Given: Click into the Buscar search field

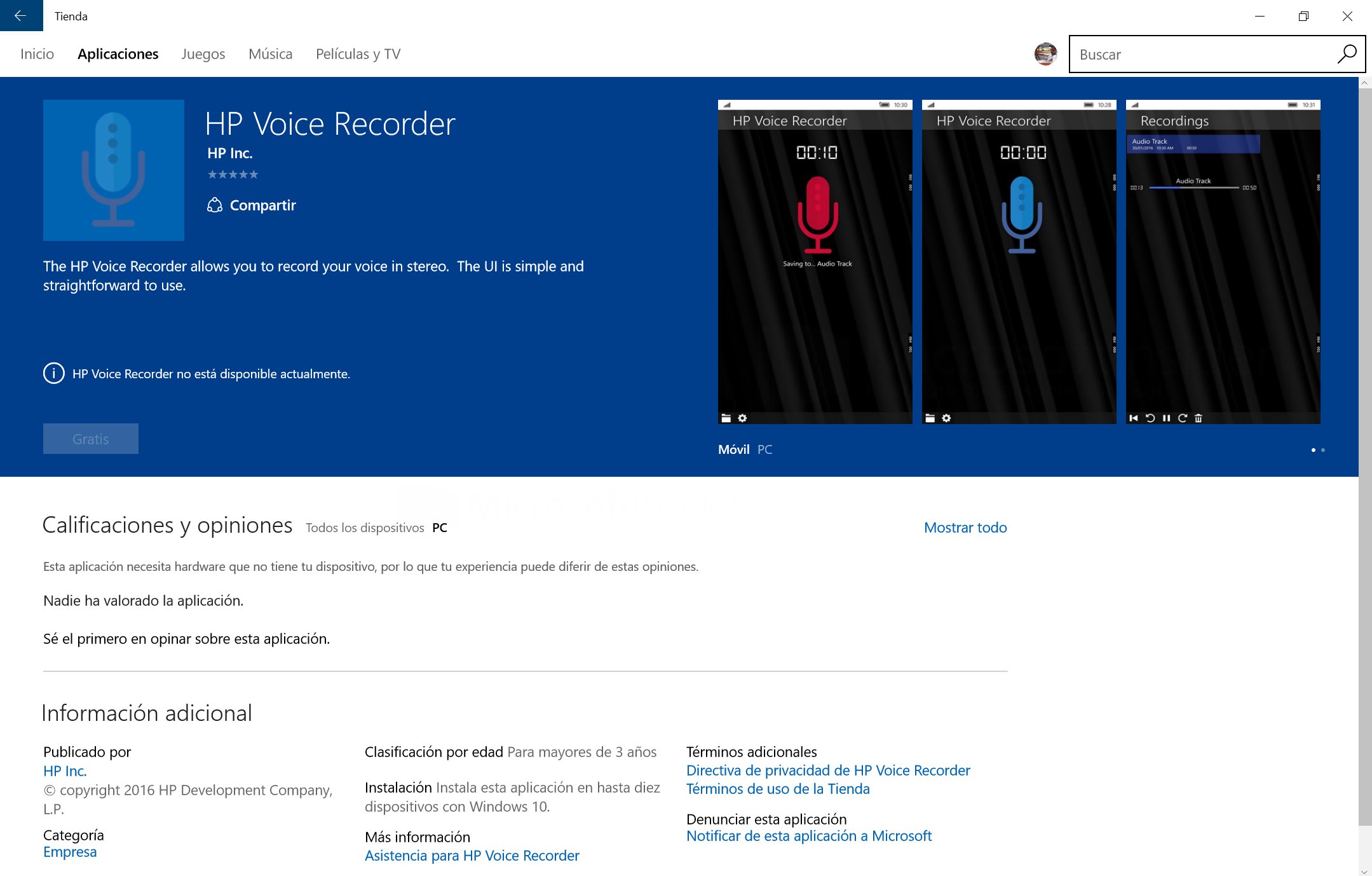Looking at the screenshot, I should pos(1204,55).
